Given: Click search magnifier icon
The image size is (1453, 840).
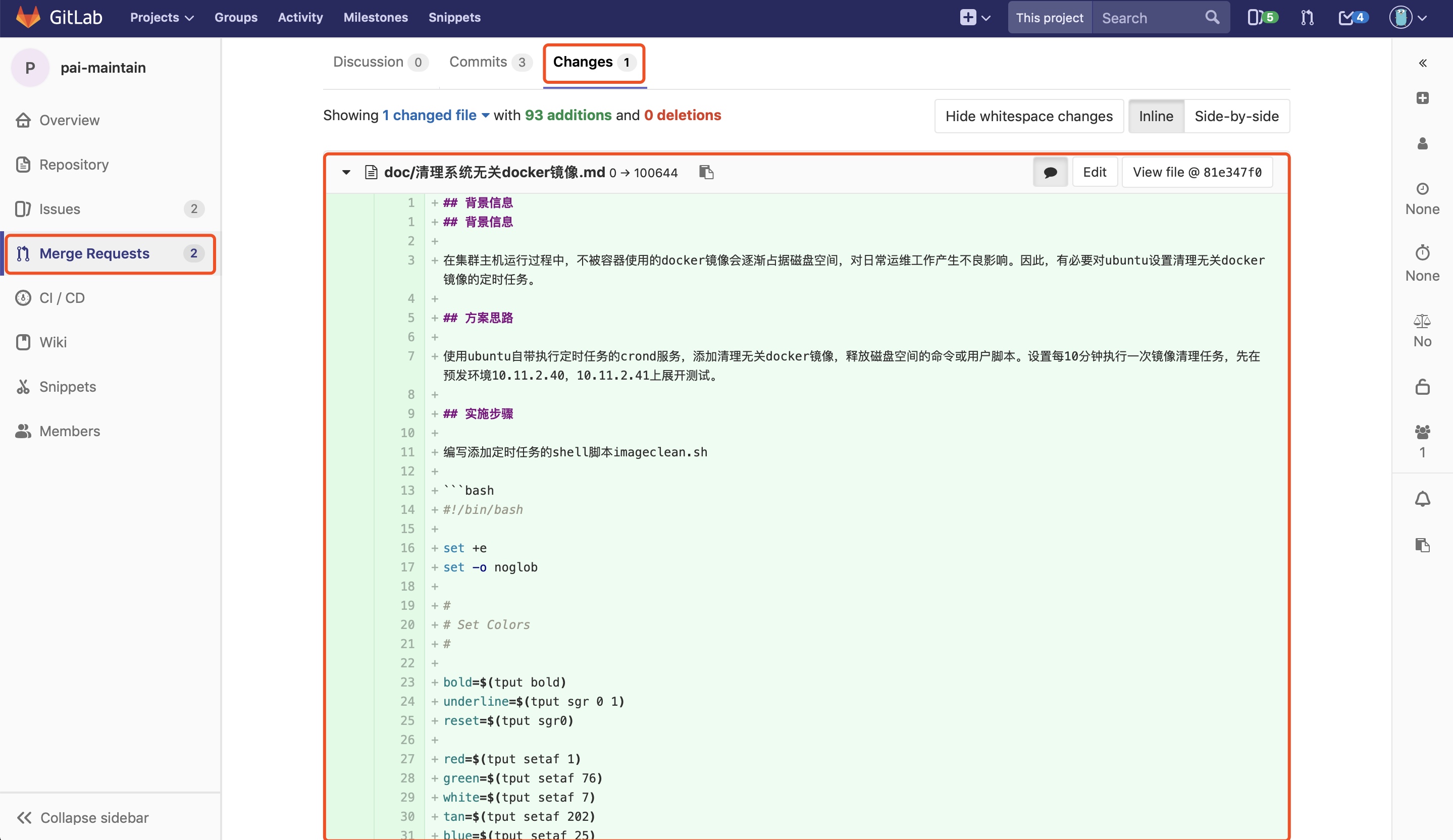Looking at the screenshot, I should point(1212,17).
